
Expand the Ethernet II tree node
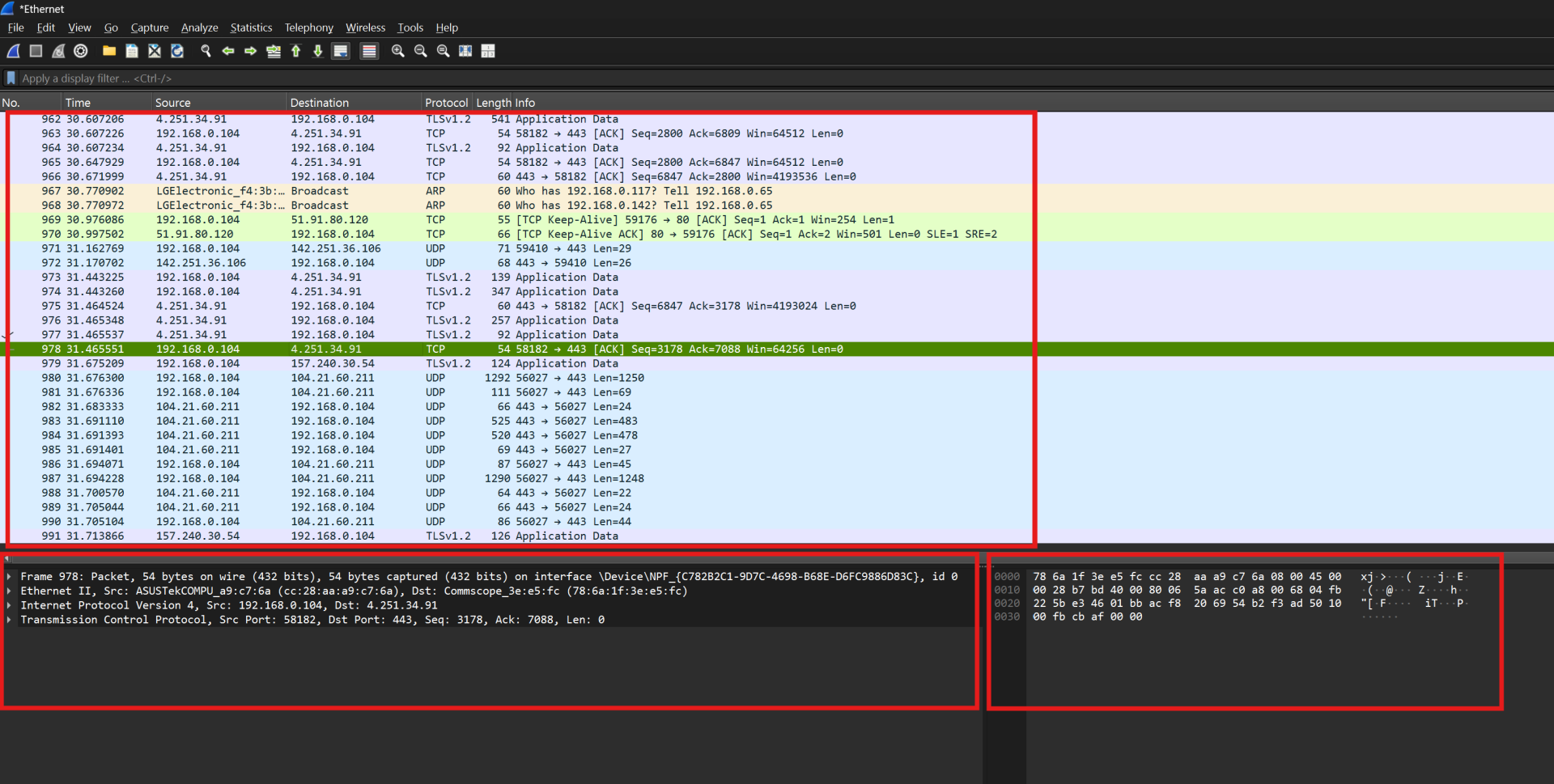9,591
